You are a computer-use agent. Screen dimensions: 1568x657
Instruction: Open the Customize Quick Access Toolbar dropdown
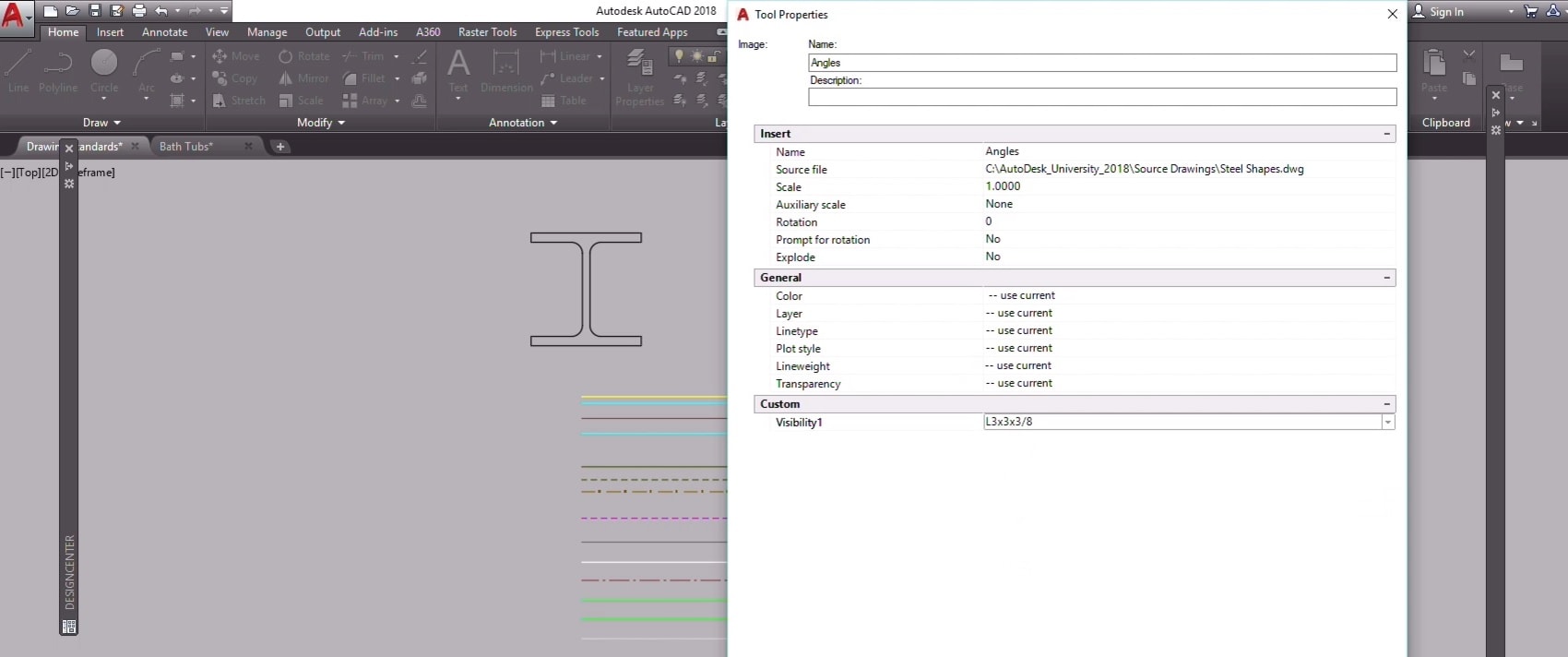point(224,11)
